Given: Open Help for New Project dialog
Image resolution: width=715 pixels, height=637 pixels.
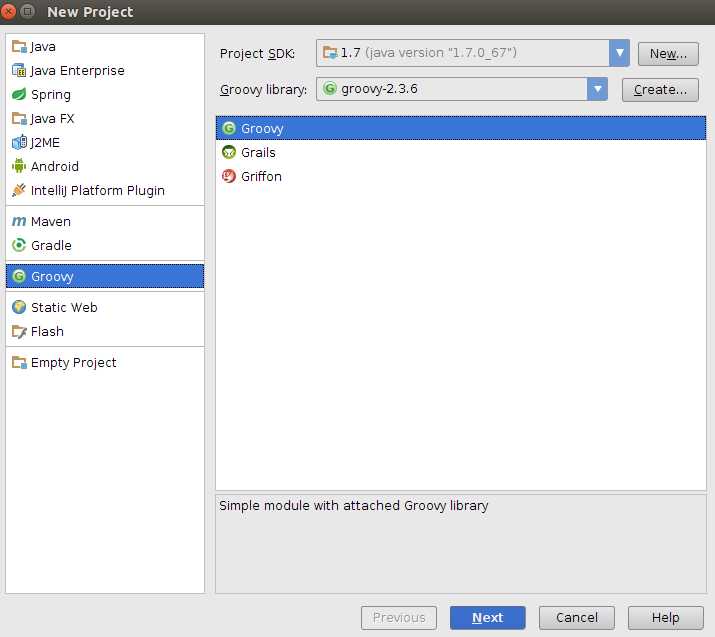Looking at the screenshot, I should coord(665,617).
